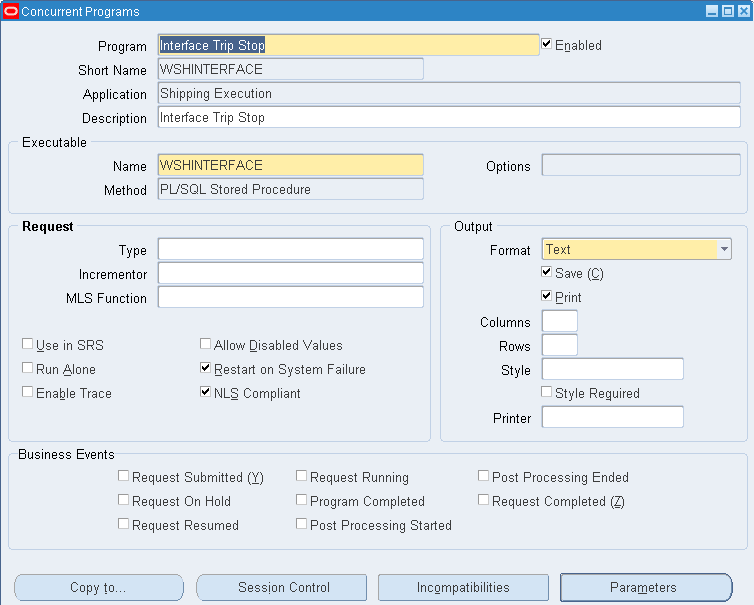Turn on Enable Trace checkbox
This screenshot has height=605, width=754.
(27, 392)
